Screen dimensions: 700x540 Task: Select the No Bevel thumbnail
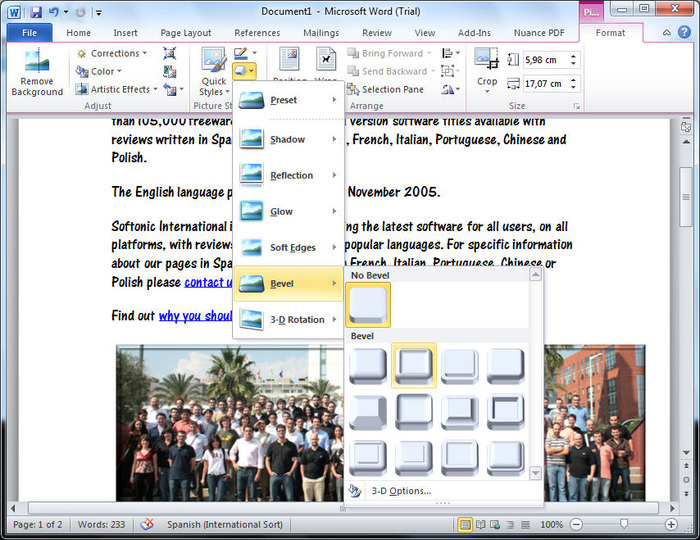coord(368,305)
